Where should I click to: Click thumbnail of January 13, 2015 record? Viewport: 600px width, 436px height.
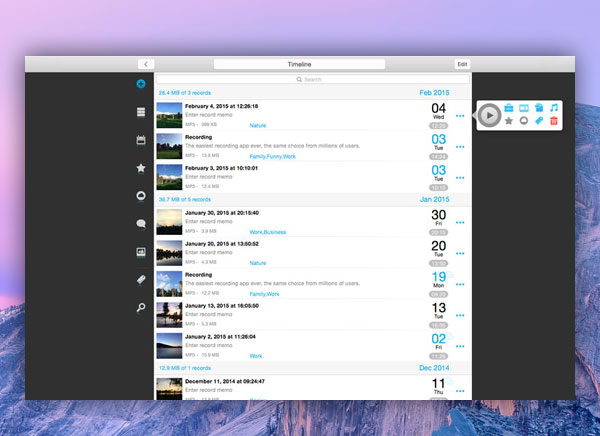point(169,315)
